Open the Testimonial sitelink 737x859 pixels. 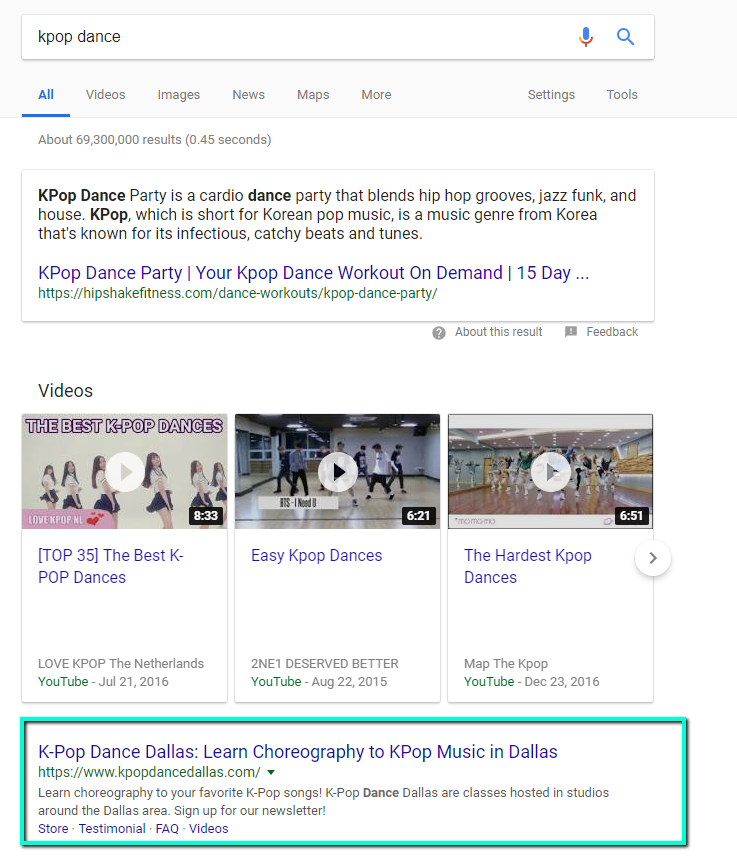[112, 829]
